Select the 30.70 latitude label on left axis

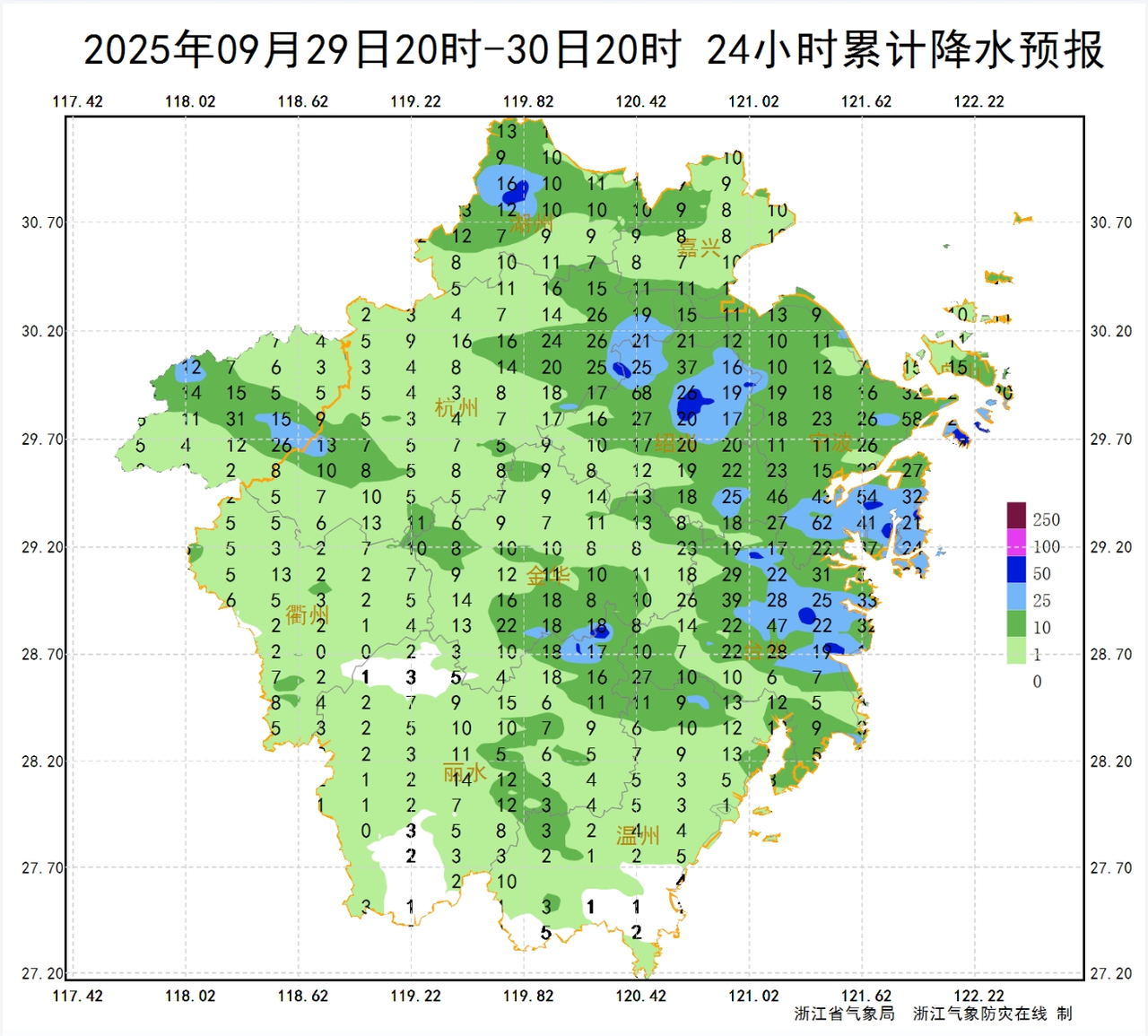coord(42,222)
